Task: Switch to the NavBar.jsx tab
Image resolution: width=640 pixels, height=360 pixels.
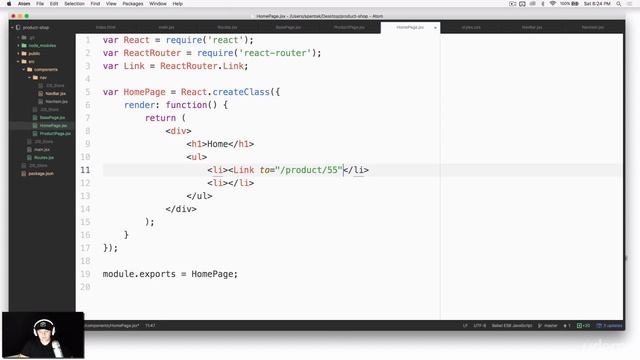Action: point(532,27)
